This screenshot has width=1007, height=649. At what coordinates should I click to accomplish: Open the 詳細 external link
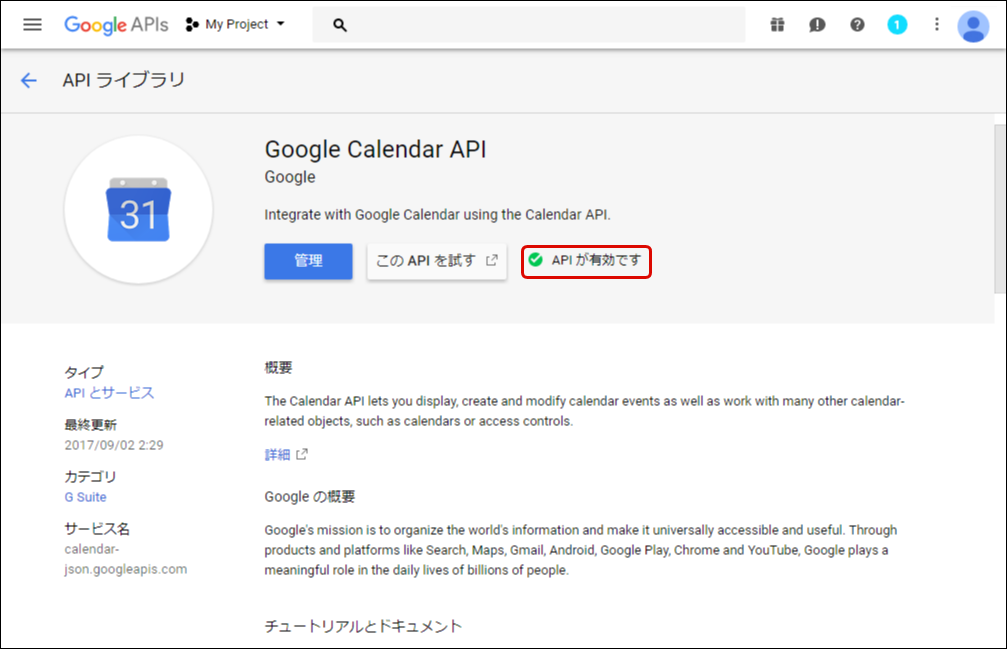(286, 454)
